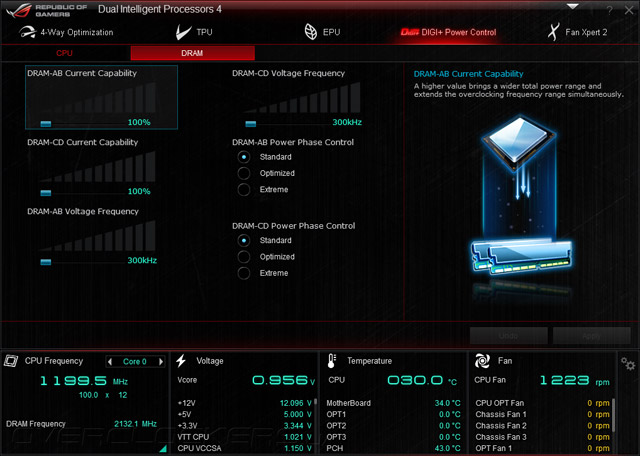Open the 4-Way Optimization tab

coord(66,32)
